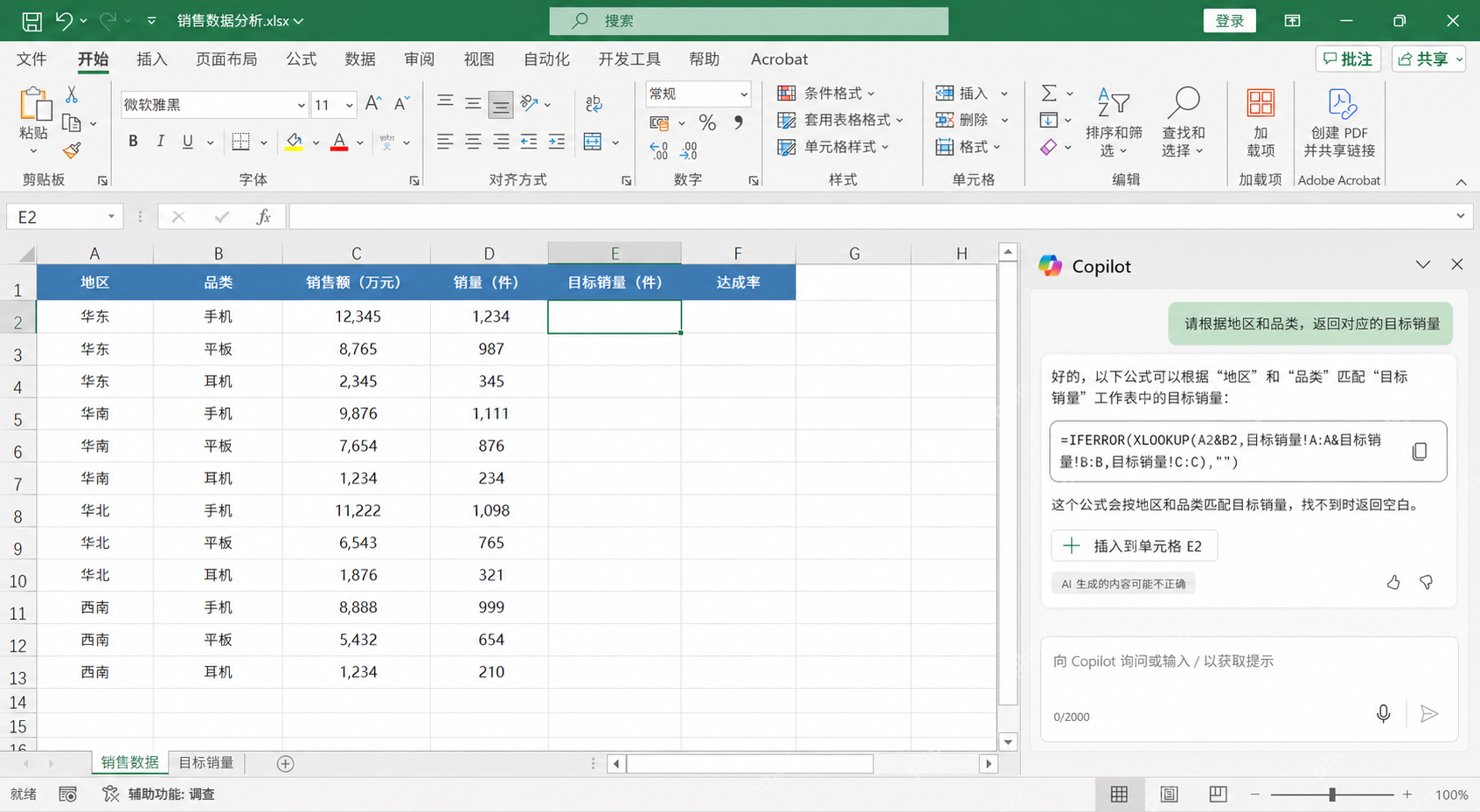The image size is (1480, 812).
Task: Open the Add-ins button
Action: (1260, 122)
